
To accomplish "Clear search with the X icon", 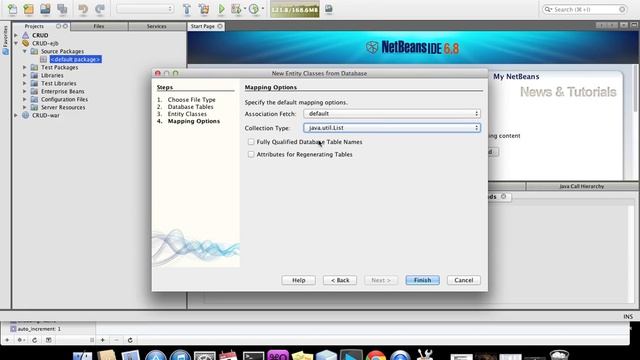I will 622,9.
